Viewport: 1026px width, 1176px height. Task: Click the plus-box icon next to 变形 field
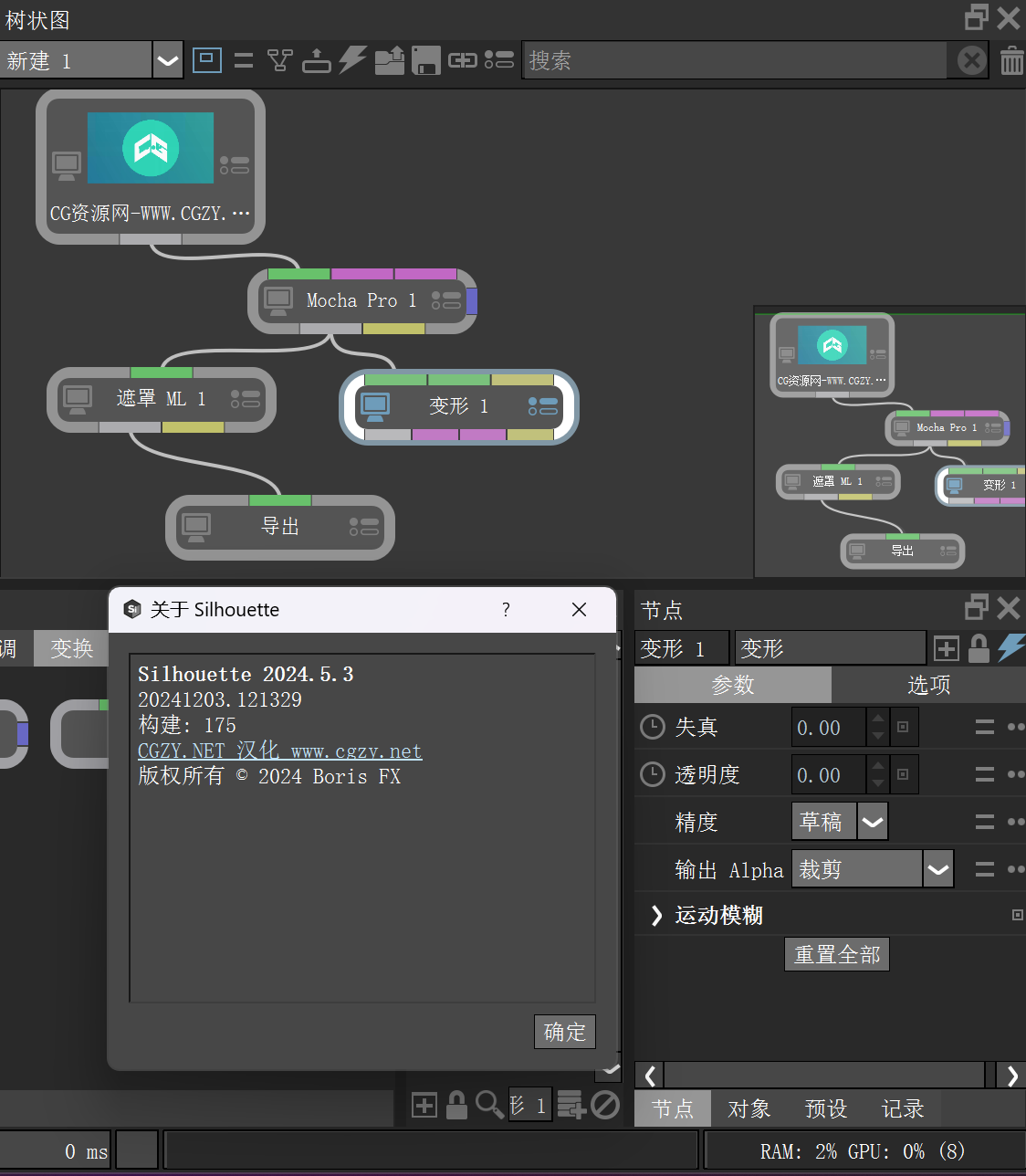[x=947, y=648]
